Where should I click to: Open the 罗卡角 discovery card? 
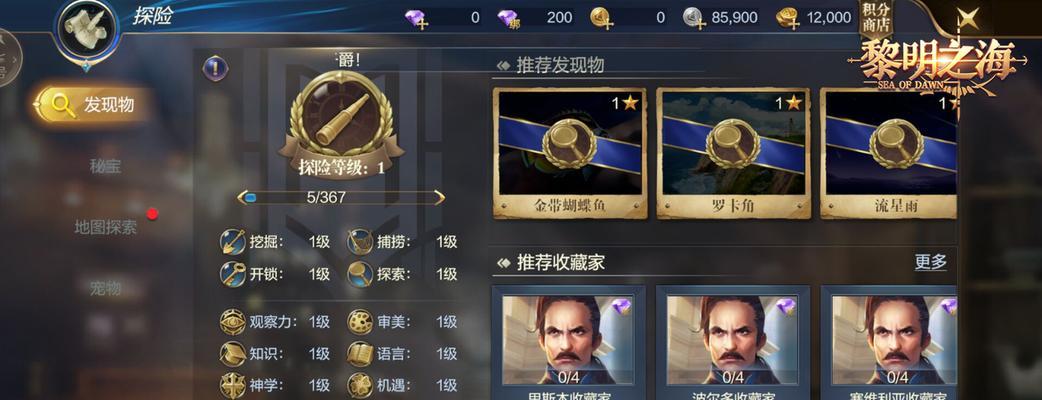pyautogui.click(x=734, y=153)
